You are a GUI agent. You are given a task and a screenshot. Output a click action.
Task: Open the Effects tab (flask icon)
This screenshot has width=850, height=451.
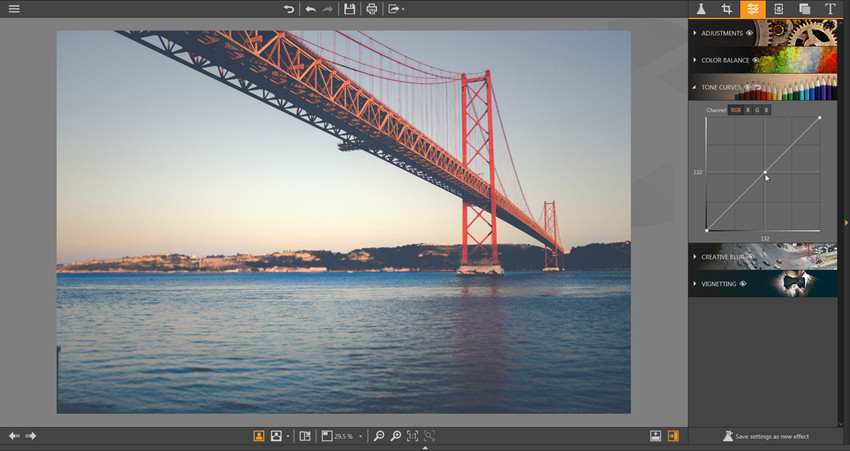701,9
